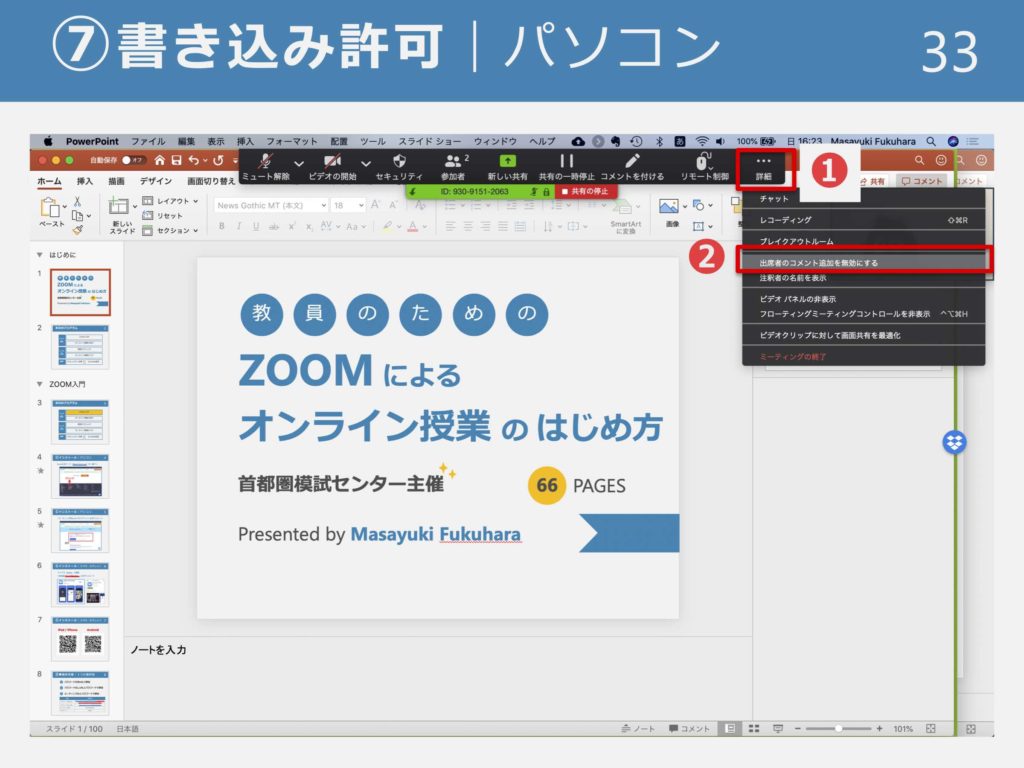Open the Apple menu

[48, 141]
